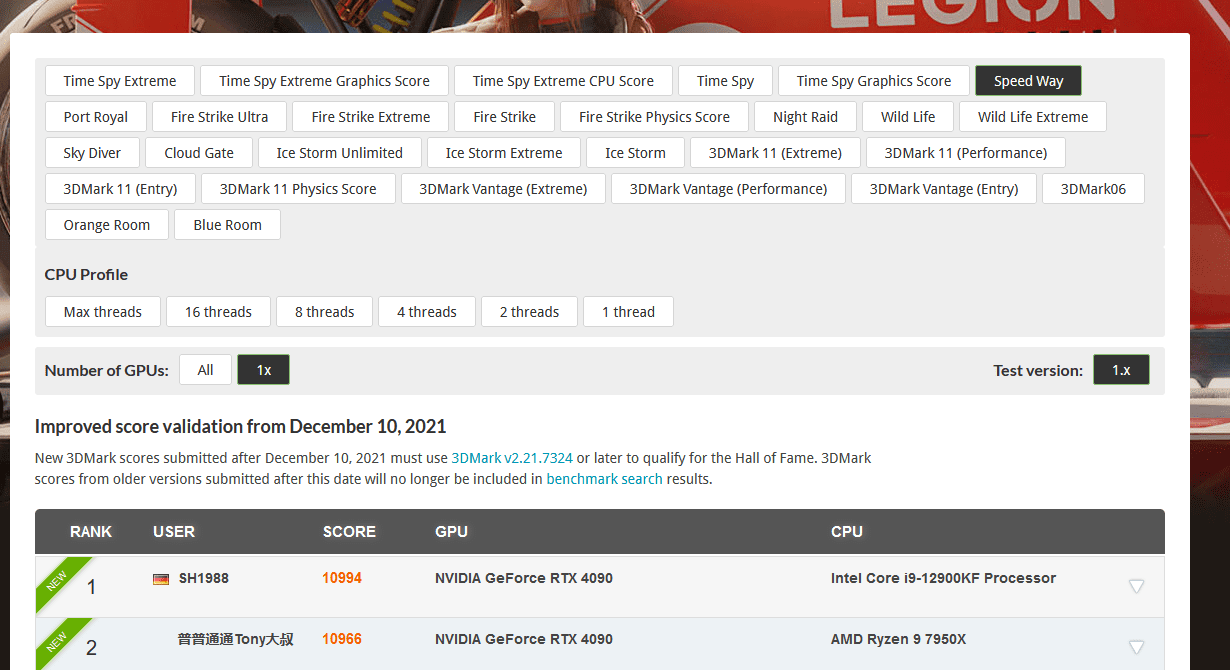Open the Port Royal leaderboard
The height and width of the screenshot is (670, 1230).
point(96,117)
